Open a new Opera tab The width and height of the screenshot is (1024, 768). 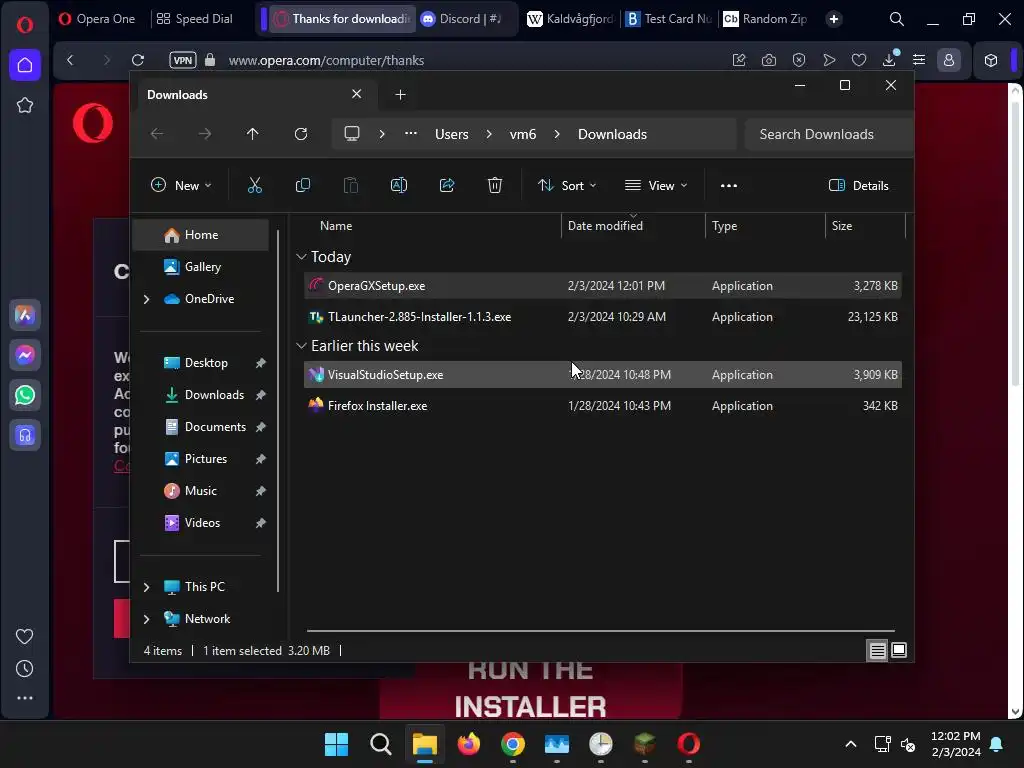click(x=834, y=19)
